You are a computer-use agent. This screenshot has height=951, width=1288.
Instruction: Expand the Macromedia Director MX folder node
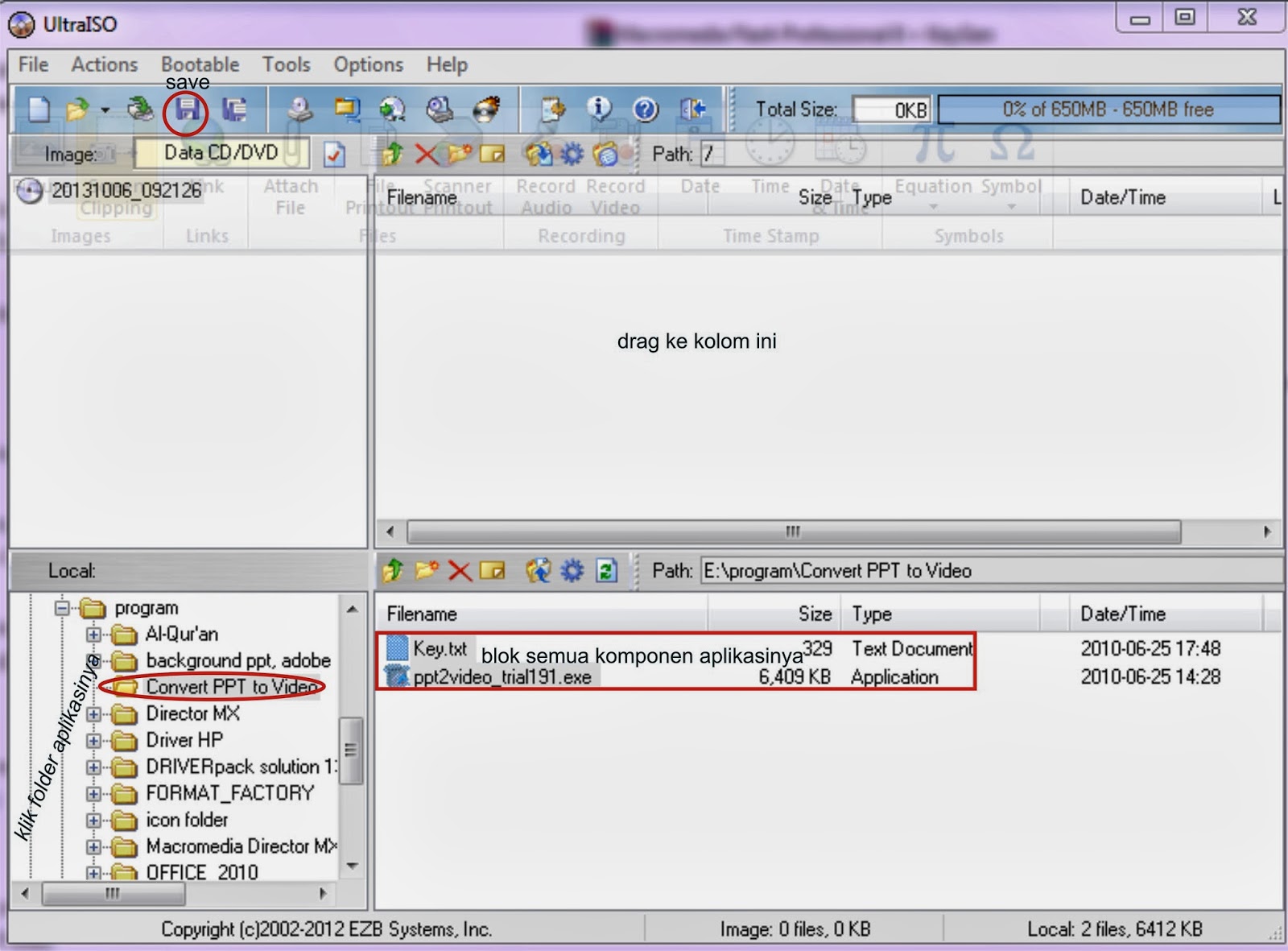coord(93,847)
